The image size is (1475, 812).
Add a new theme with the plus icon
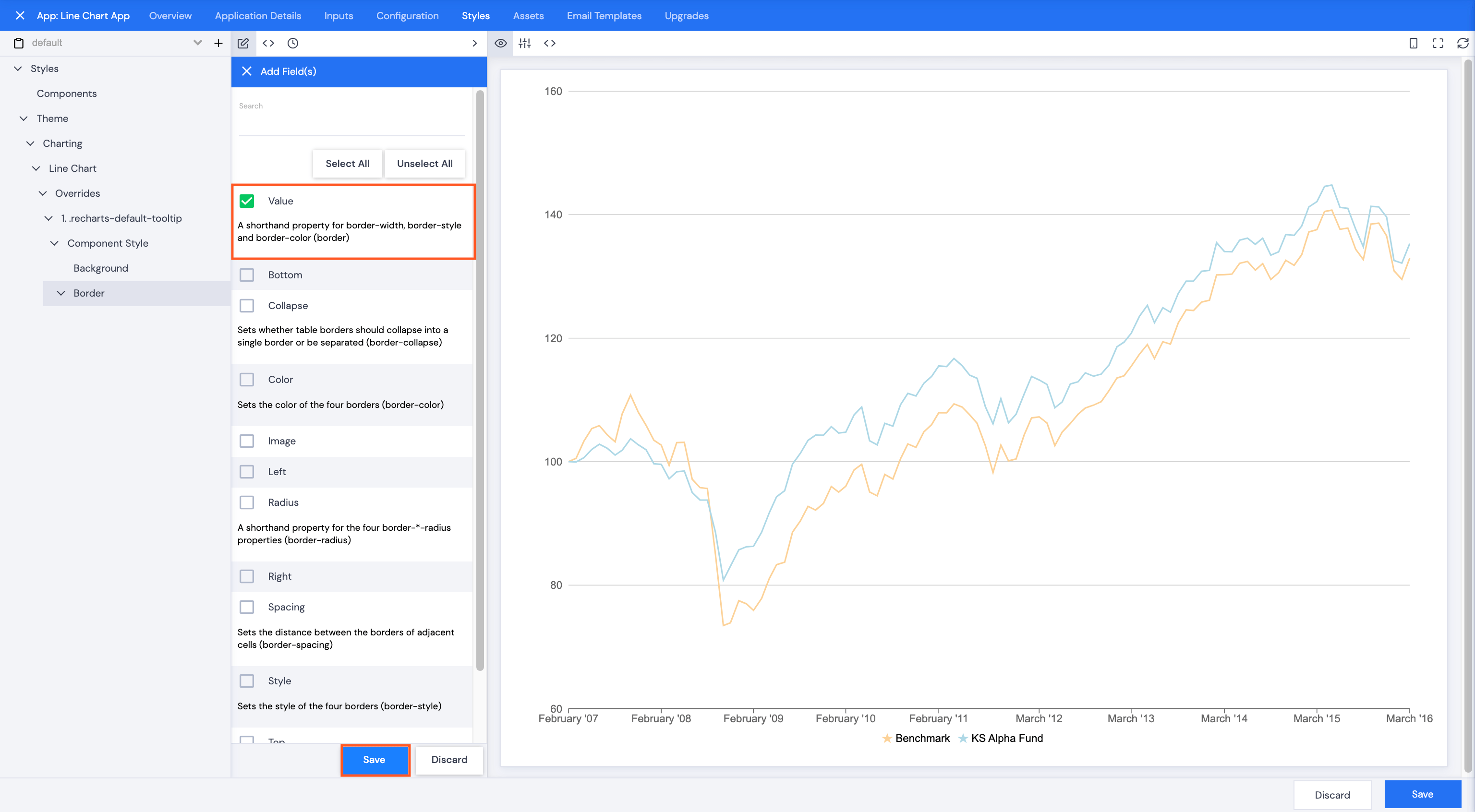[x=218, y=43]
